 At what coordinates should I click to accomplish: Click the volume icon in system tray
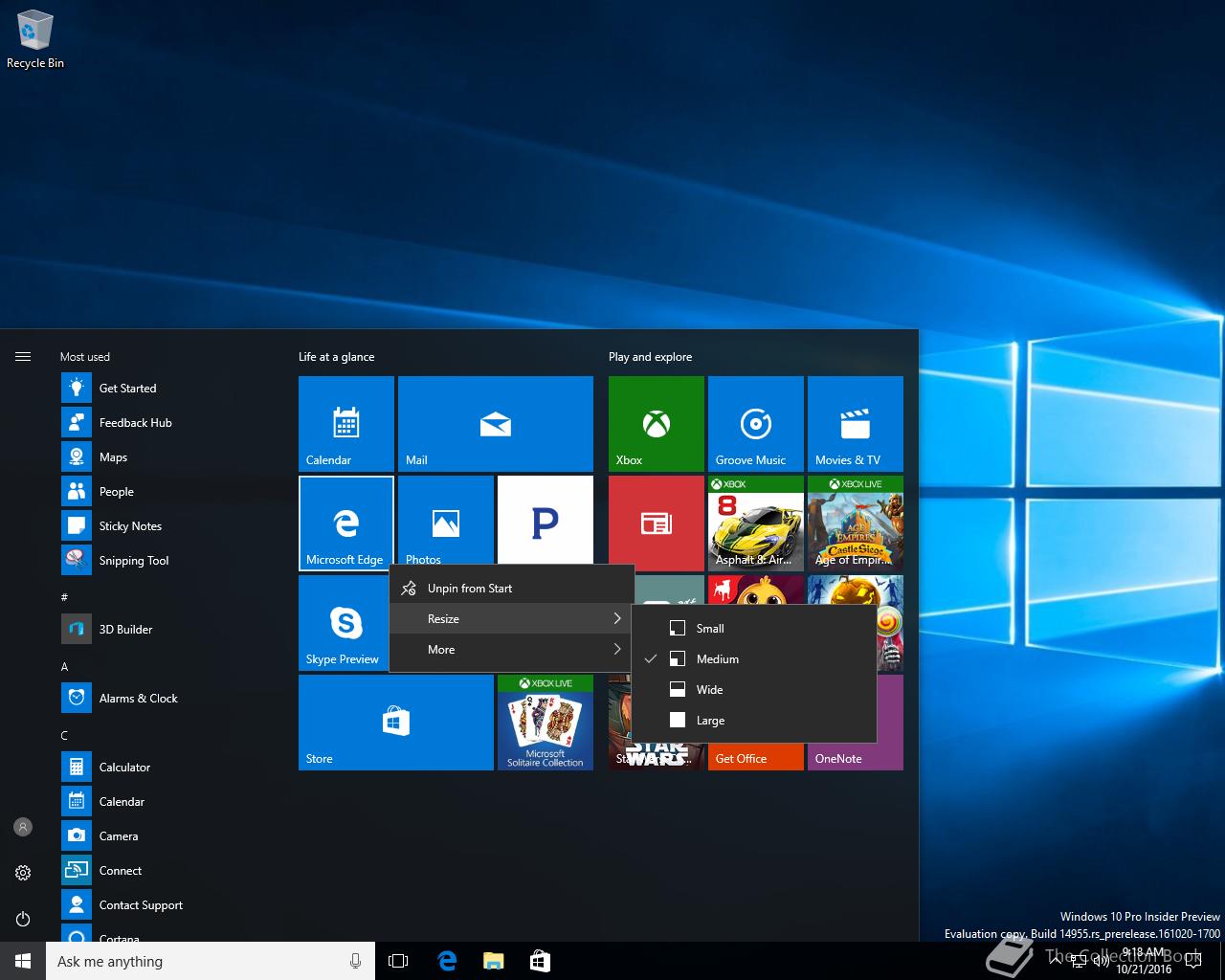click(x=1101, y=961)
